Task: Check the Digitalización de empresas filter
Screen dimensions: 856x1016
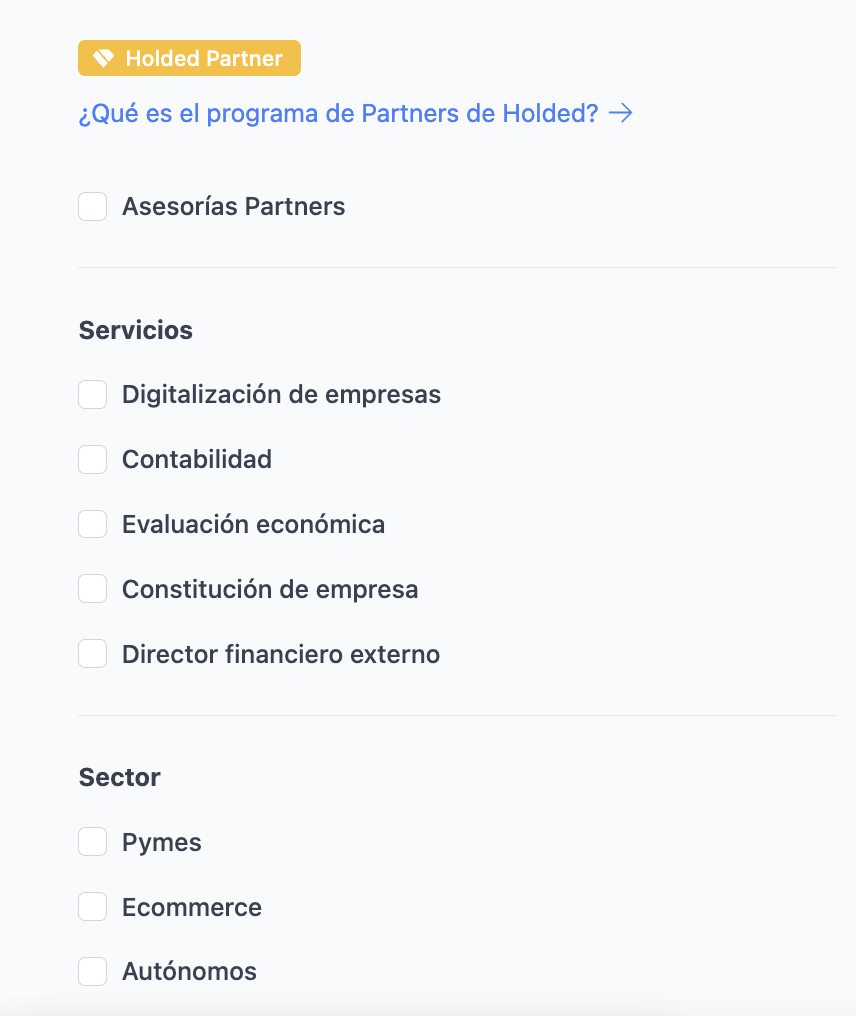Action: click(92, 394)
